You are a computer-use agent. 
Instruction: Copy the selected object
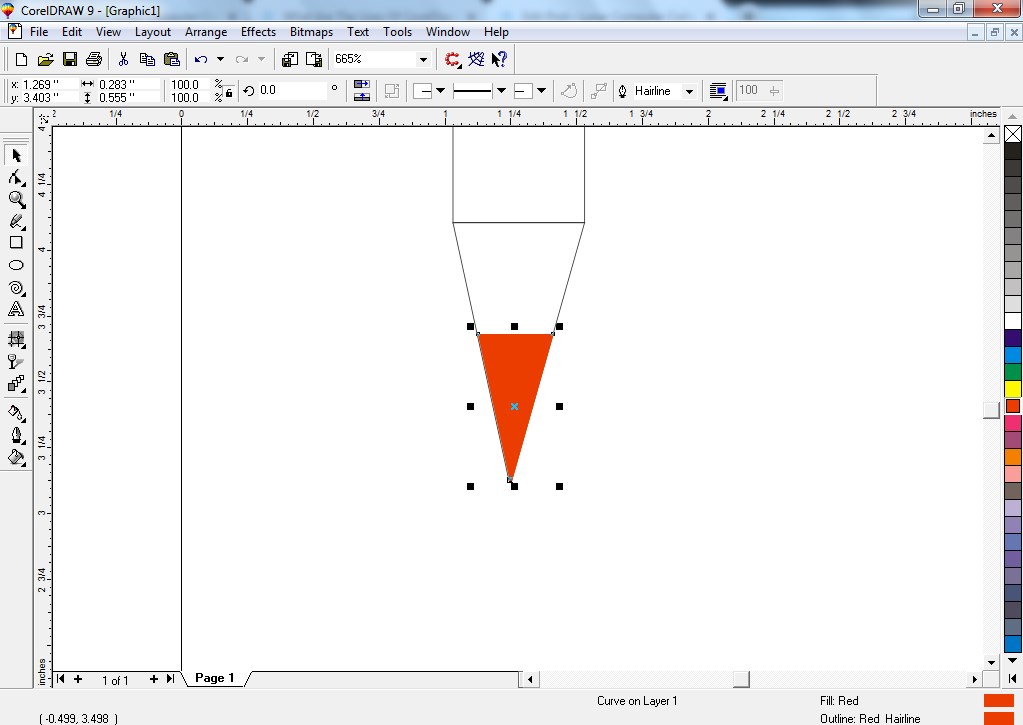click(147, 59)
